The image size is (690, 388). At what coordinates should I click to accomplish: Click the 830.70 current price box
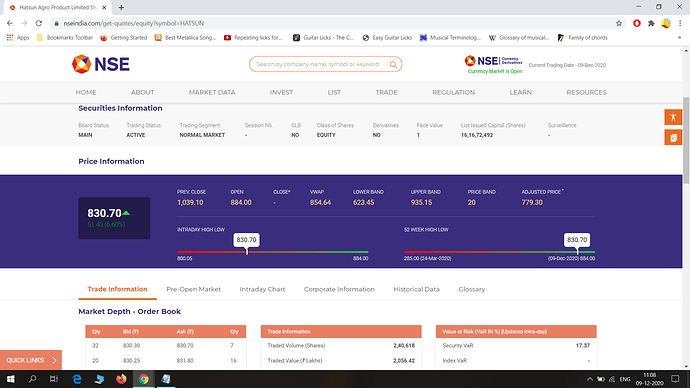click(x=114, y=218)
